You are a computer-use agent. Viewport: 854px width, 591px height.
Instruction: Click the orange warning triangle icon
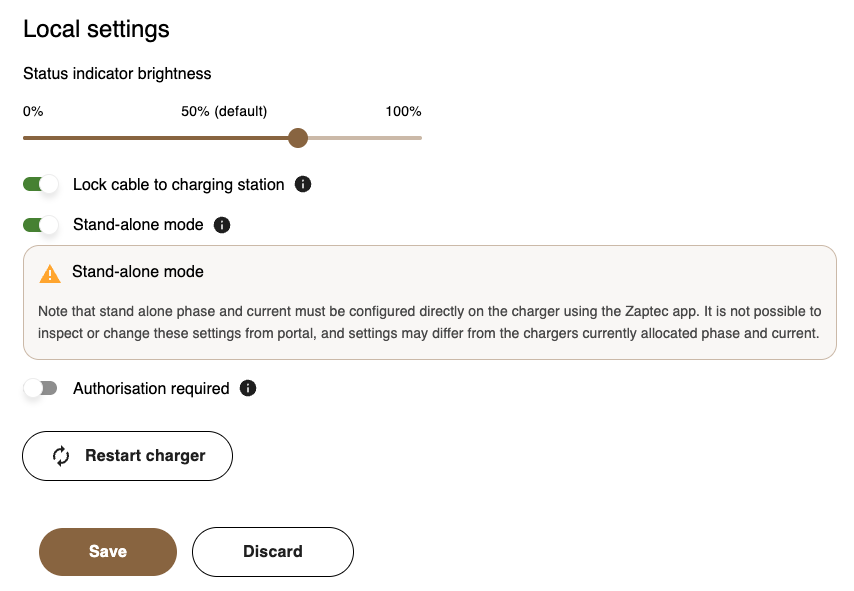pyautogui.click(x=50, y=273)
